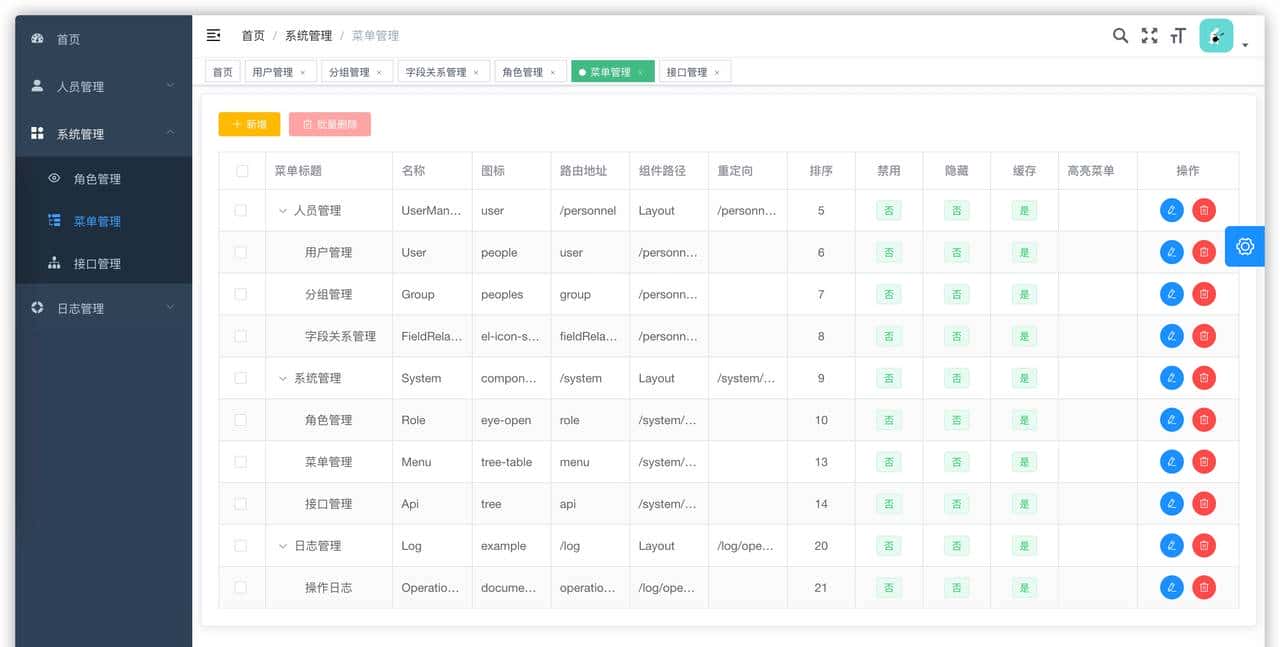Viewport: 1280px width, 647px height.
Task: Open the search icon in the top bar
Action: (x=1120, y=34)
